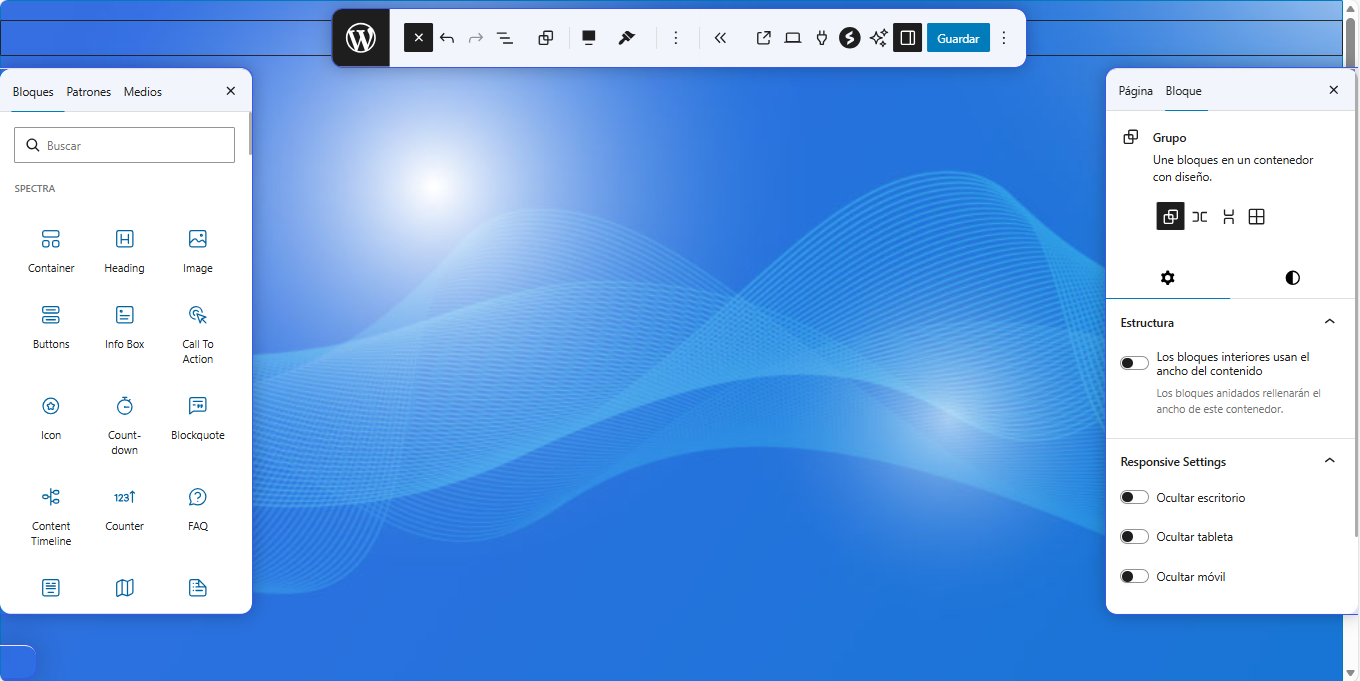Toggle Ocultar tableta
Viewport: 1360px width, 681px height.
coord(1134,537)
